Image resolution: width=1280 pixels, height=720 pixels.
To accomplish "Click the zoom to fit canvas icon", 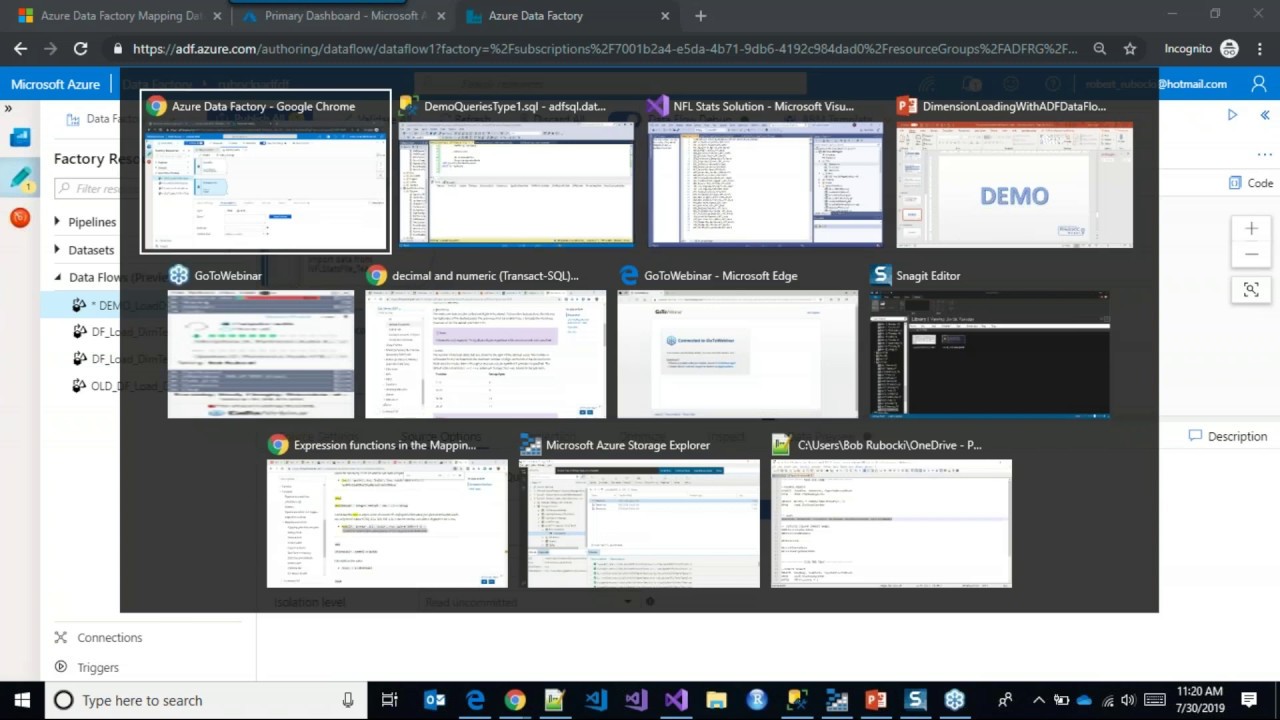I will coord(1251,289).
